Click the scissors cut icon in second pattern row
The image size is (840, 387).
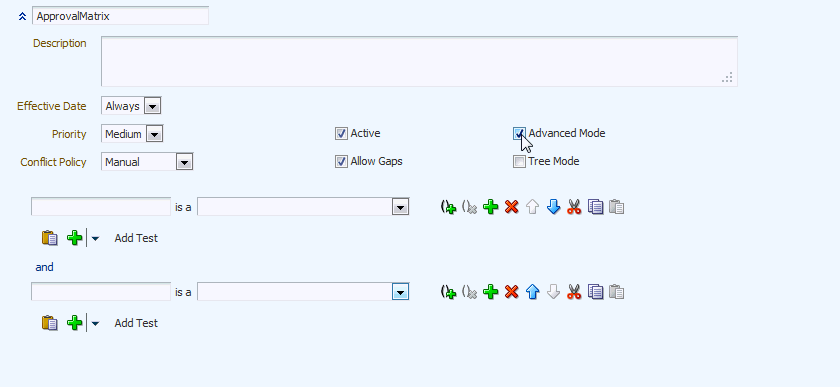pyautogui.click(x=574, y=292)
